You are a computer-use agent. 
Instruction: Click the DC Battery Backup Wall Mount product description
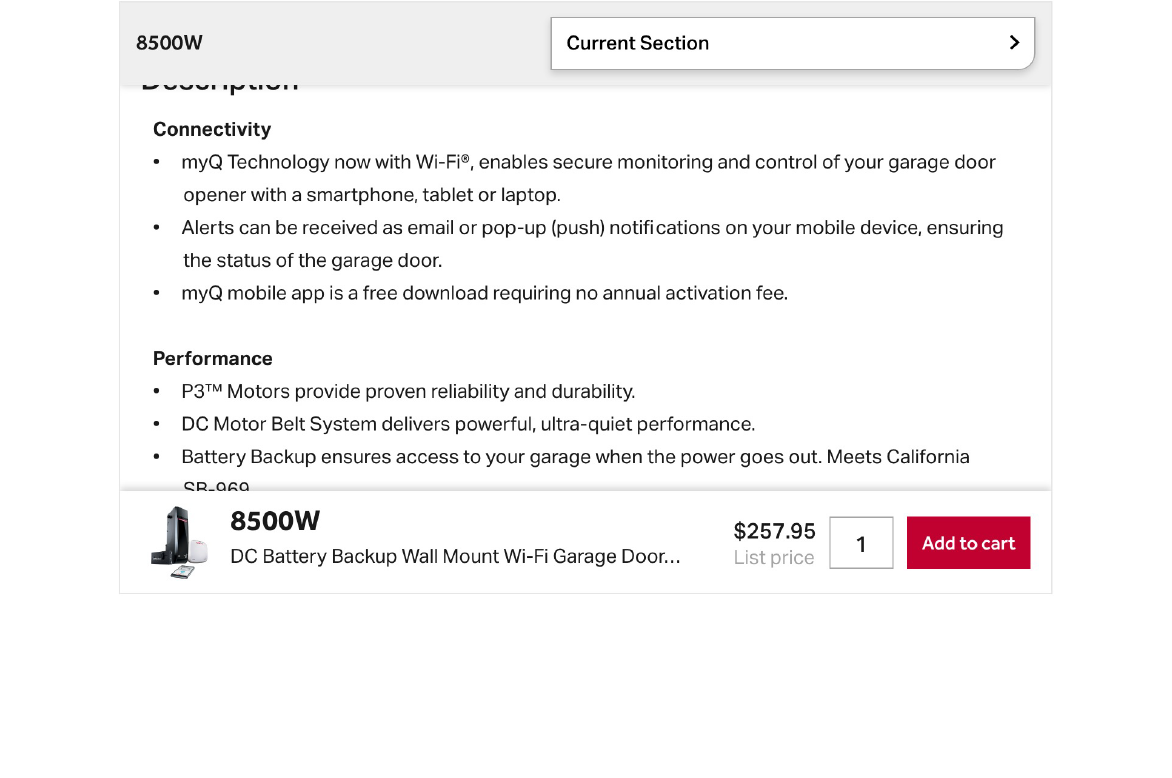(x=455, y=557)
